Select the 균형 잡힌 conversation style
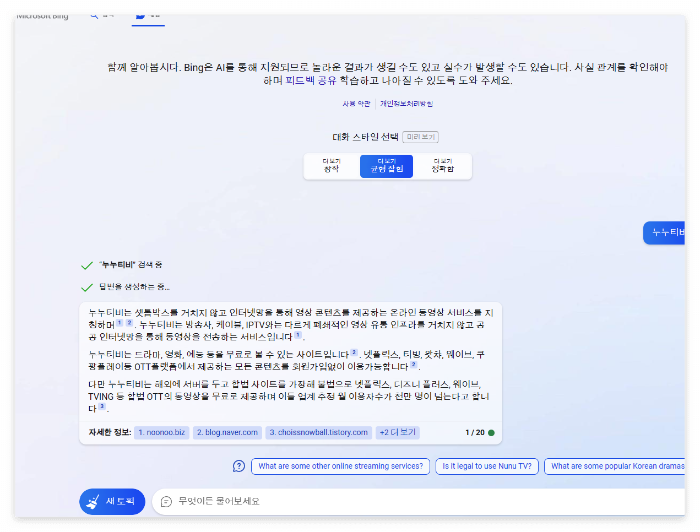 pyautogui.click(x=387, y=166)
